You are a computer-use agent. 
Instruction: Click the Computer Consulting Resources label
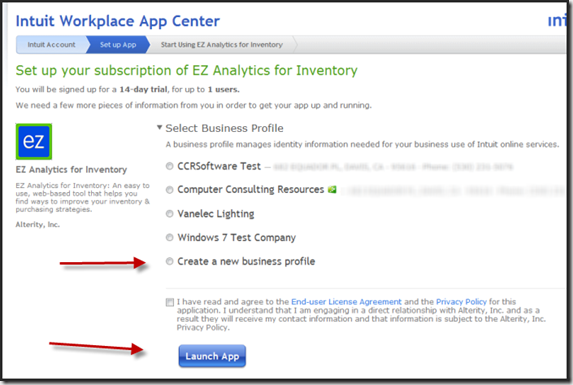point(251,190)
